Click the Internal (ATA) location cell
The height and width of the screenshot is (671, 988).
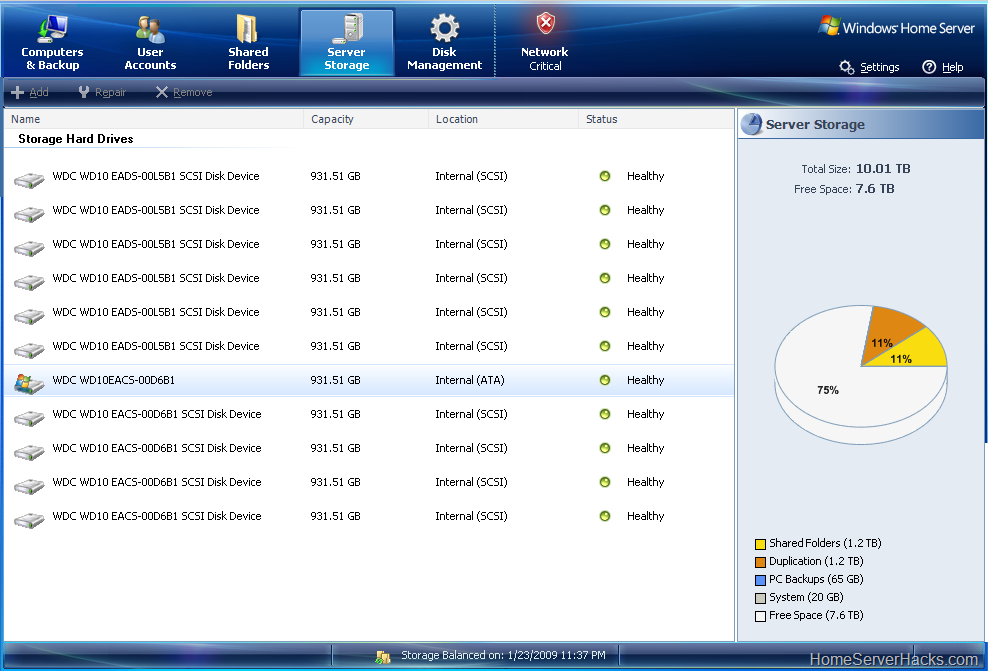(470, 380)
